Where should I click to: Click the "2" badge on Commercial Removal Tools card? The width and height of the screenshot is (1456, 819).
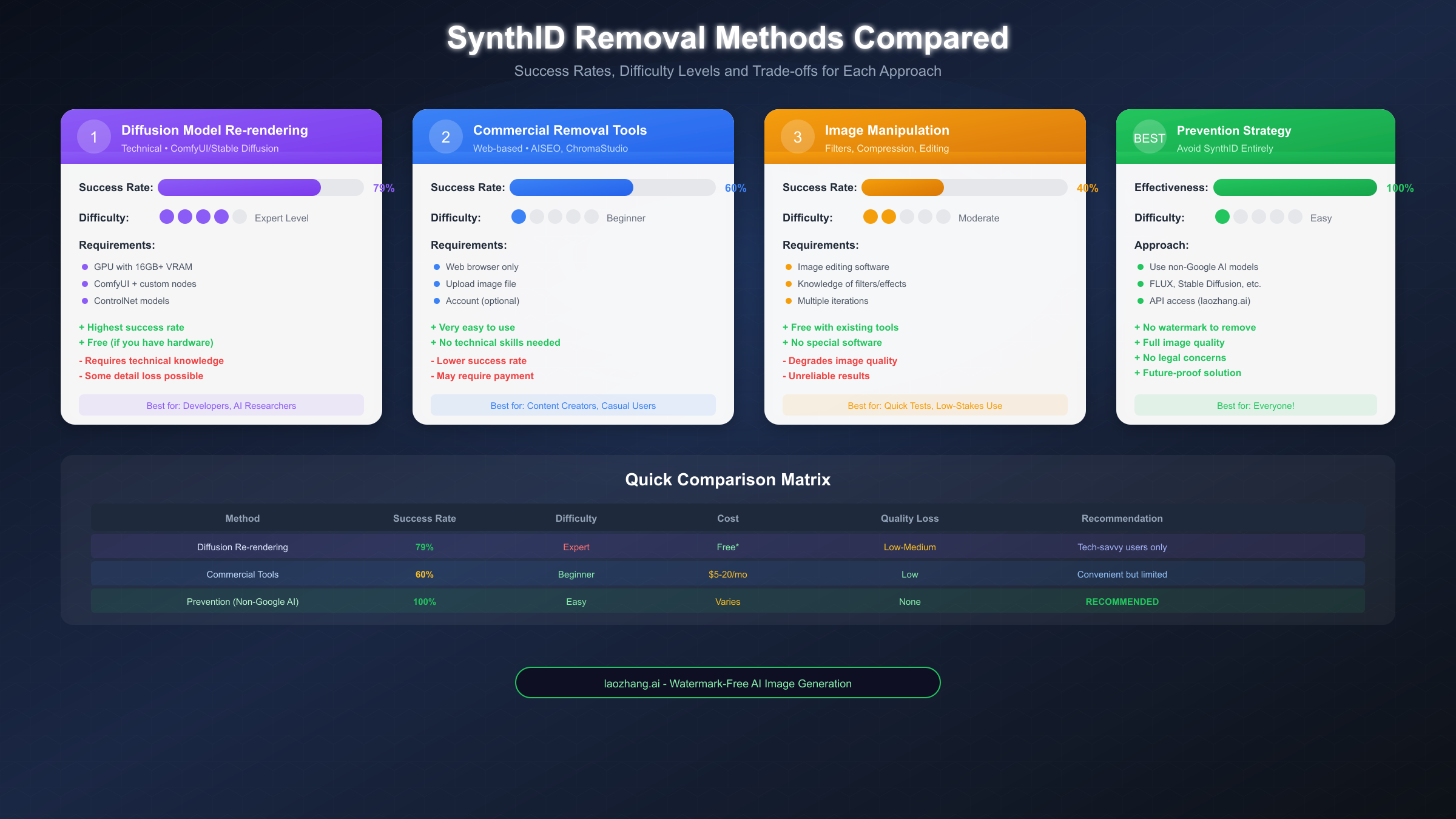click(x=446, y=137)
